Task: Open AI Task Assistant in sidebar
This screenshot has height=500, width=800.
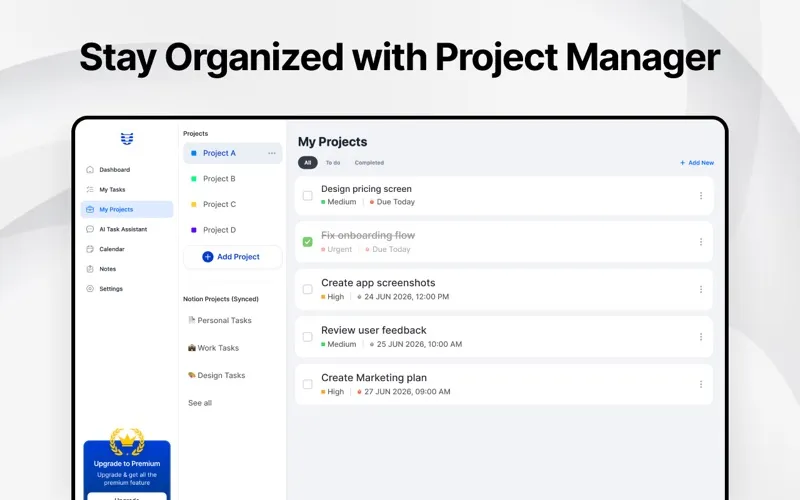Action: click(x=127, y=229)
